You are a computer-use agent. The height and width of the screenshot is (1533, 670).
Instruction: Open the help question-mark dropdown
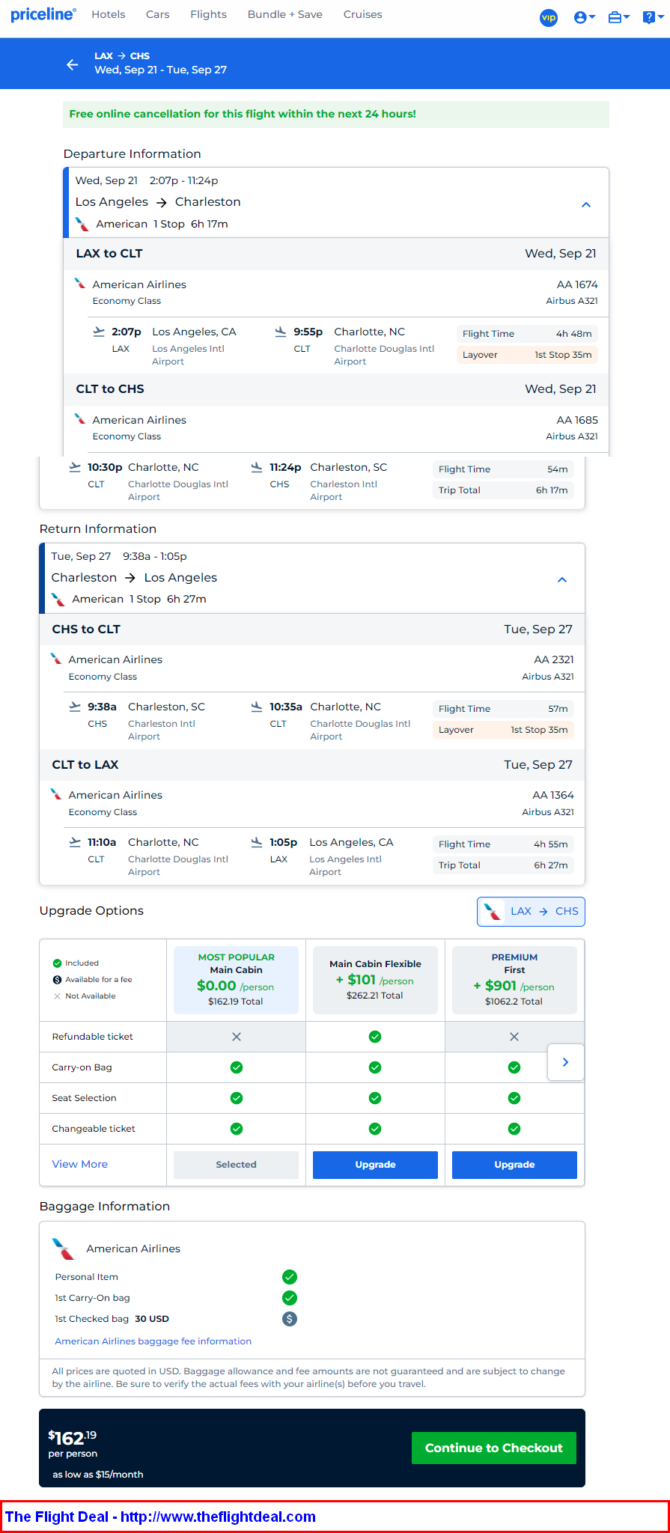(x=652, y=17)
